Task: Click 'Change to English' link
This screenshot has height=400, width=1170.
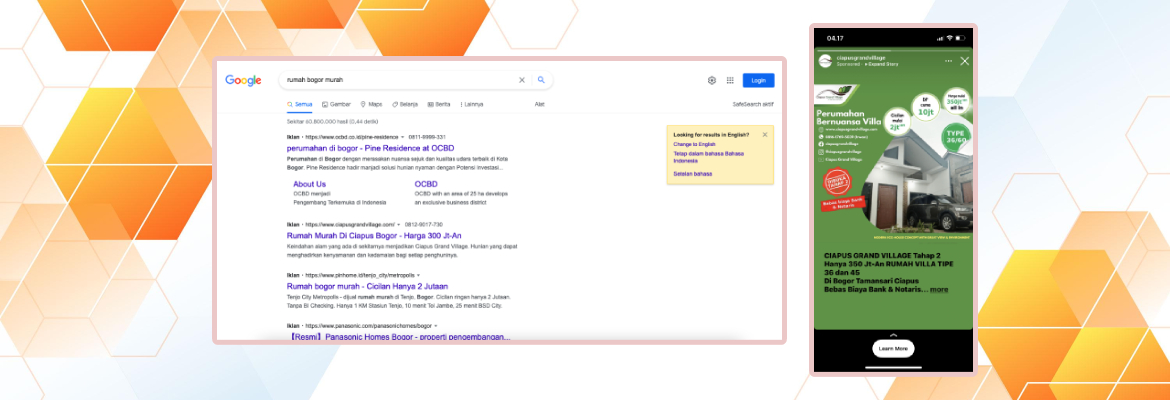Action: coord(695,144)
